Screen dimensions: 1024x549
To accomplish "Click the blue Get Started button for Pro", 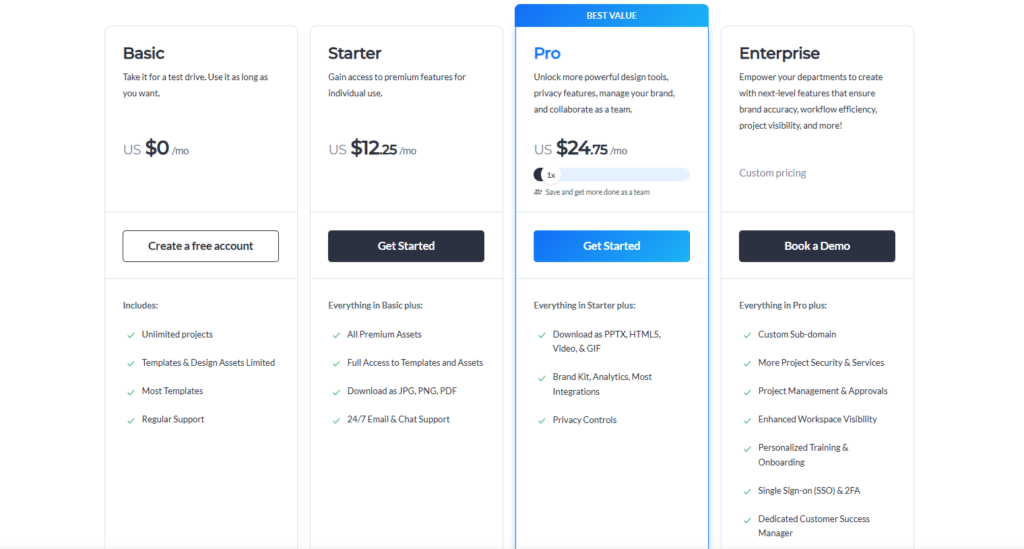I will (611, 246).
